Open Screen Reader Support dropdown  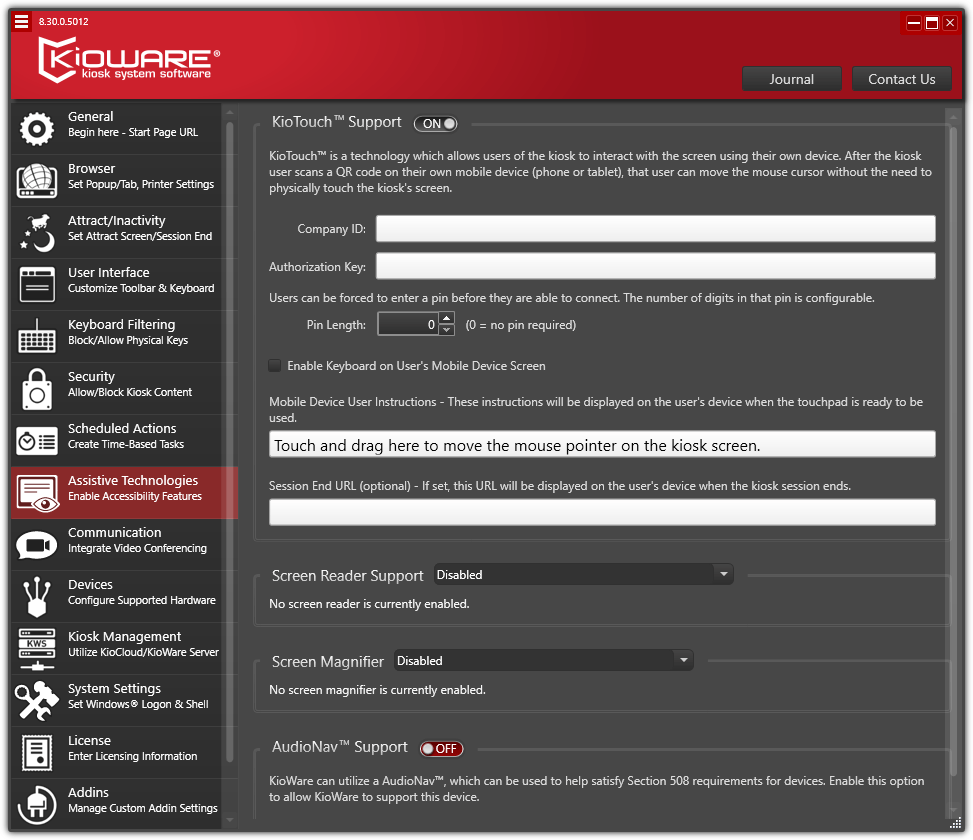(x=583, y=574)
